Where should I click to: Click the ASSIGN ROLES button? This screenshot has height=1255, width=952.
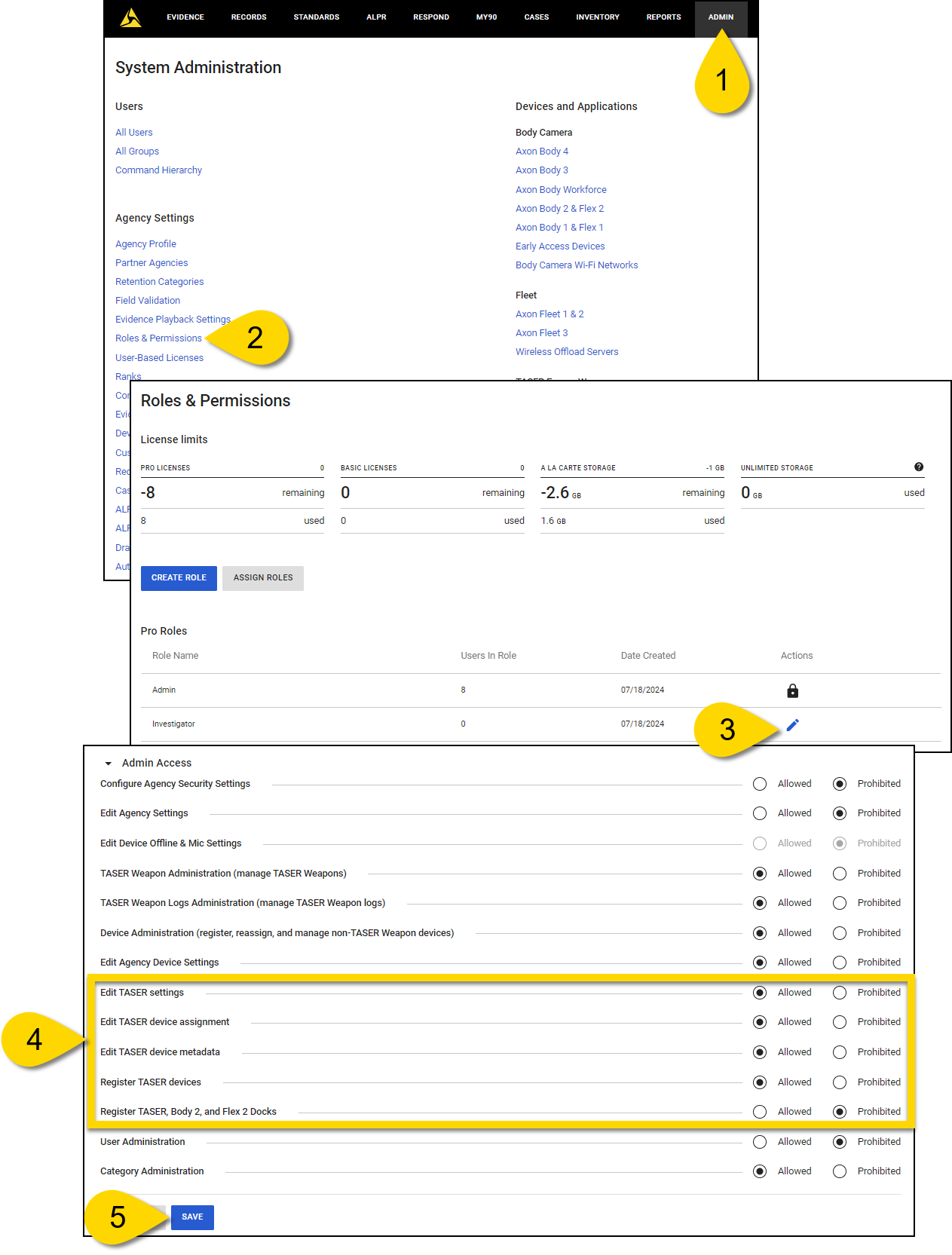(x=263, y=578)
